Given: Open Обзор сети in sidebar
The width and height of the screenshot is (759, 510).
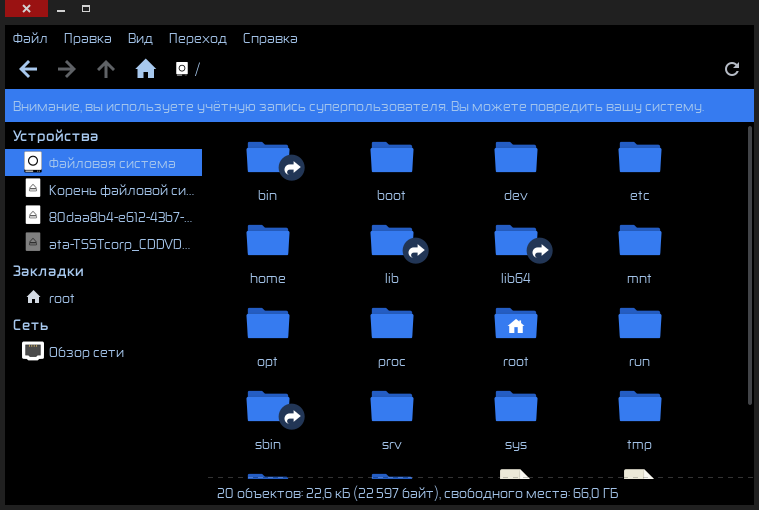Looking at the screenshot, I should click(104, 352).
